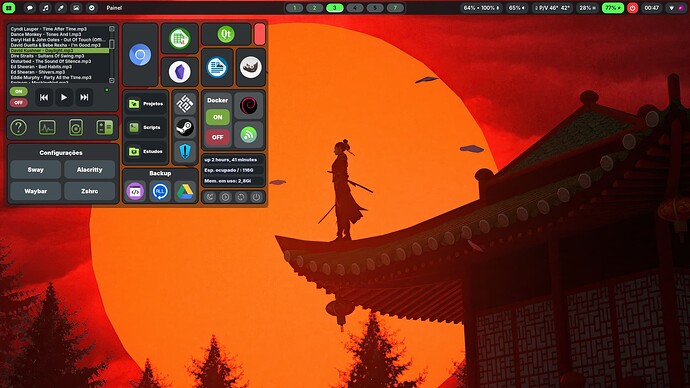Screen dimensions: 690x388
Task: Click the playlist scrollbar up arrow
Action: click(112, 29)
